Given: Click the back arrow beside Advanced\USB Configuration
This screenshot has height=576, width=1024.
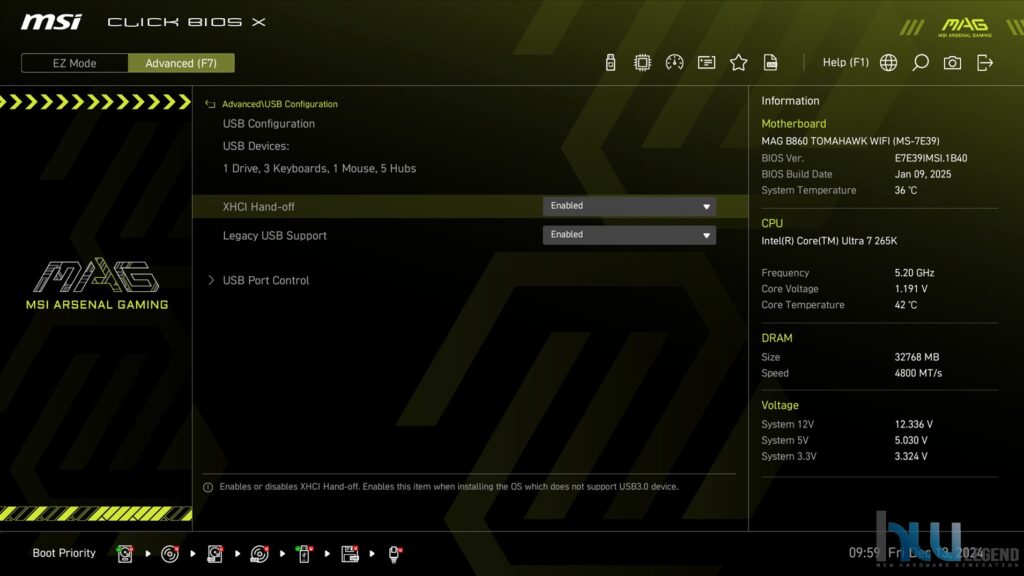Looking at the screenshot, I should [210, 104].
